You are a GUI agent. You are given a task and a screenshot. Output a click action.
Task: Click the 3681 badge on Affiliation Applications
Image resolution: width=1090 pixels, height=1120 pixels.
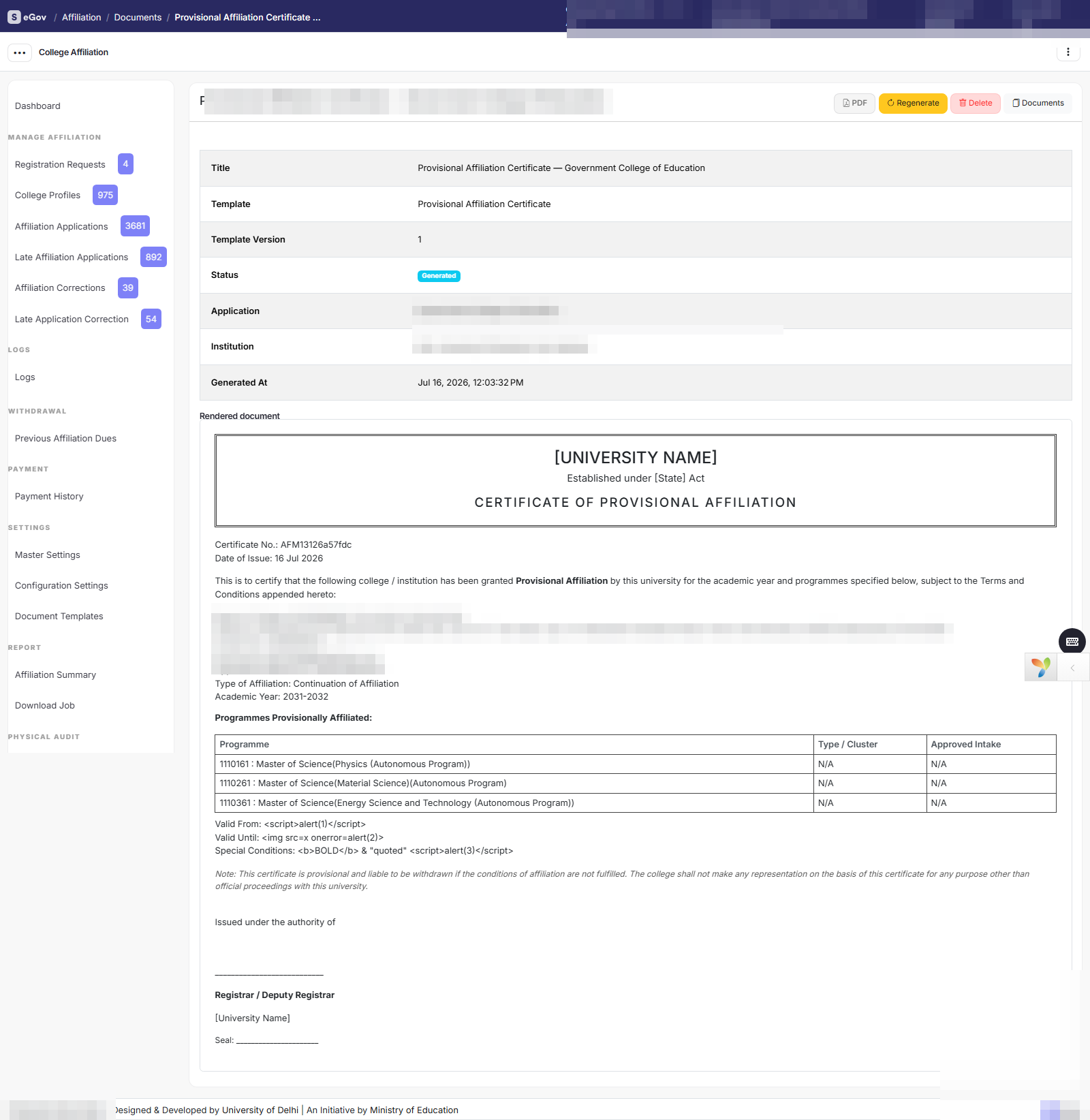click(135, 225)
